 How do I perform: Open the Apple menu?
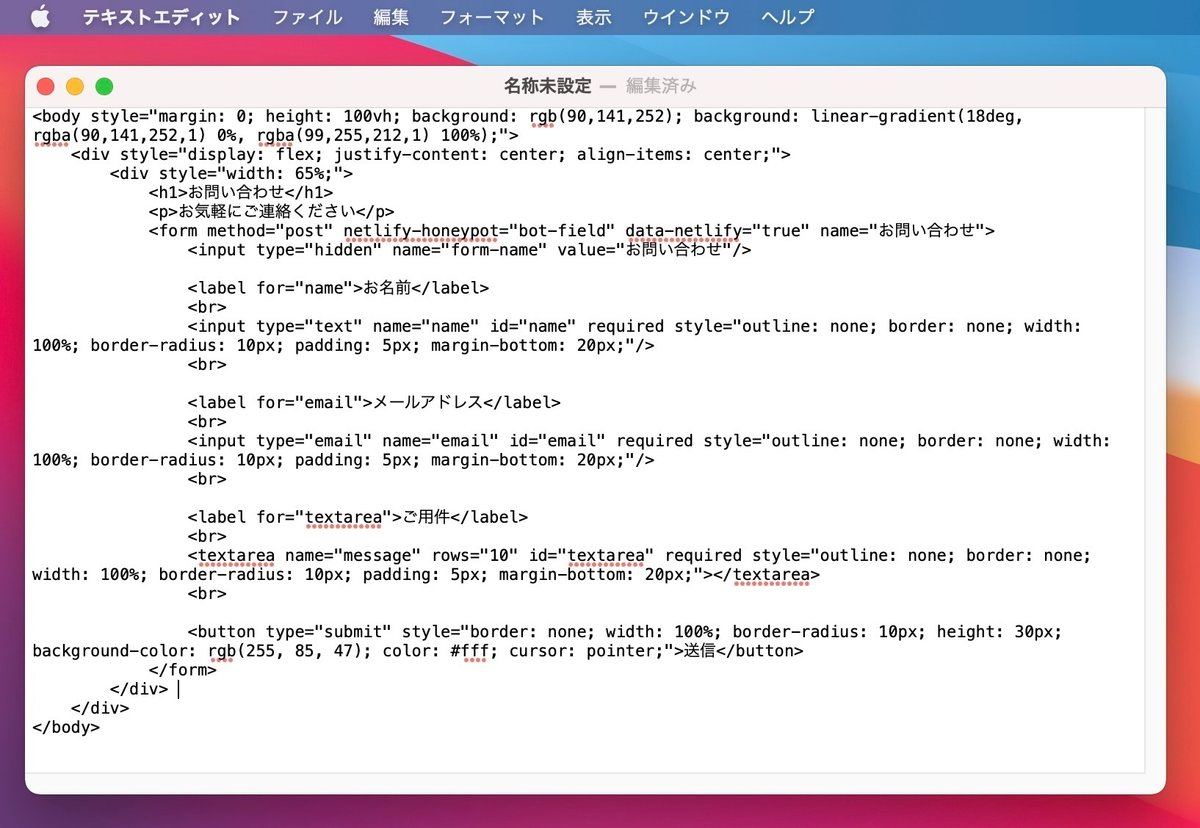[40, 17]
